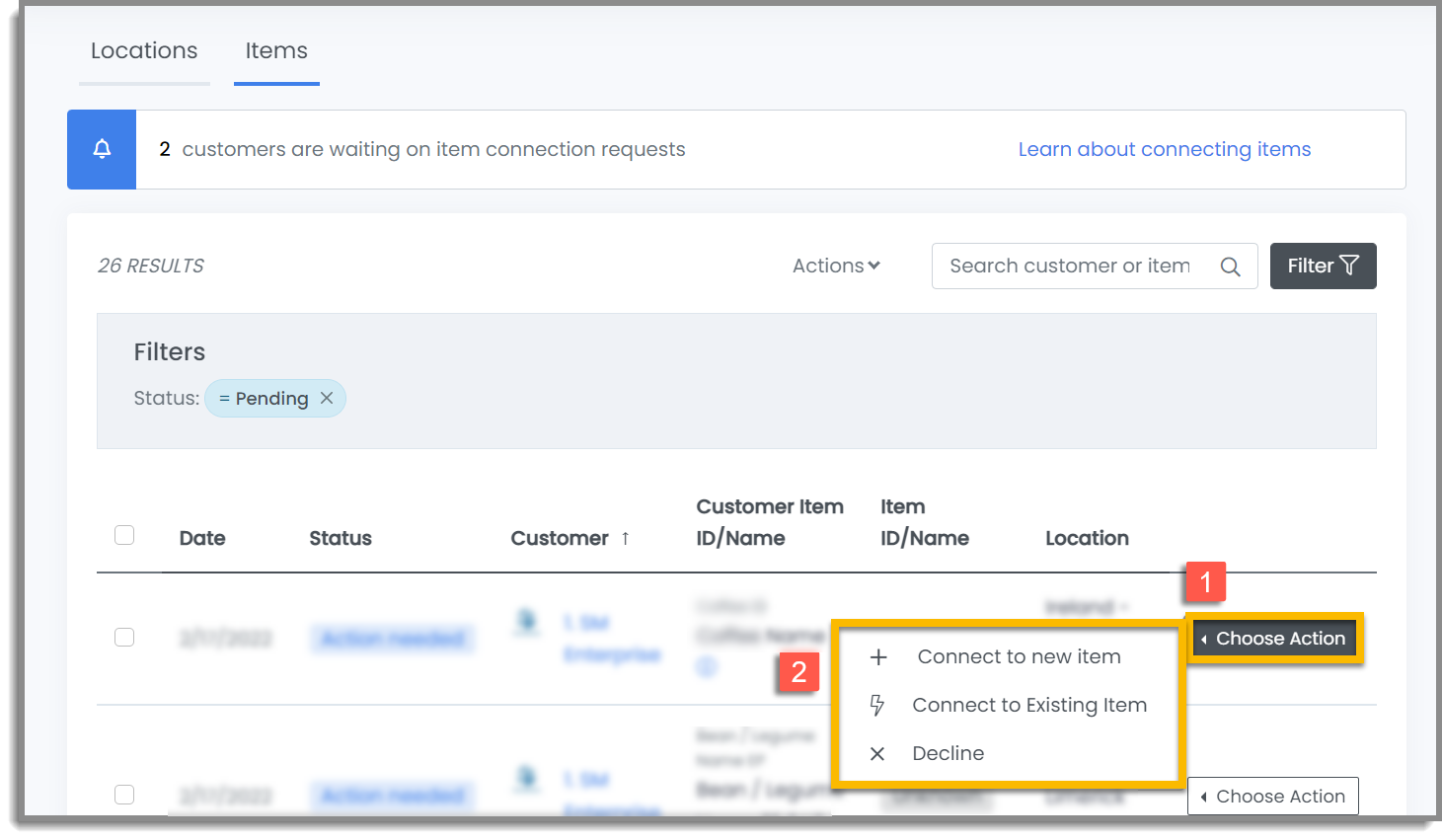Image resolution: width=1442 pixels, height=840 pixels.
Task: Click the plus icon beside Connect to new item
Action: click(878, 657)
